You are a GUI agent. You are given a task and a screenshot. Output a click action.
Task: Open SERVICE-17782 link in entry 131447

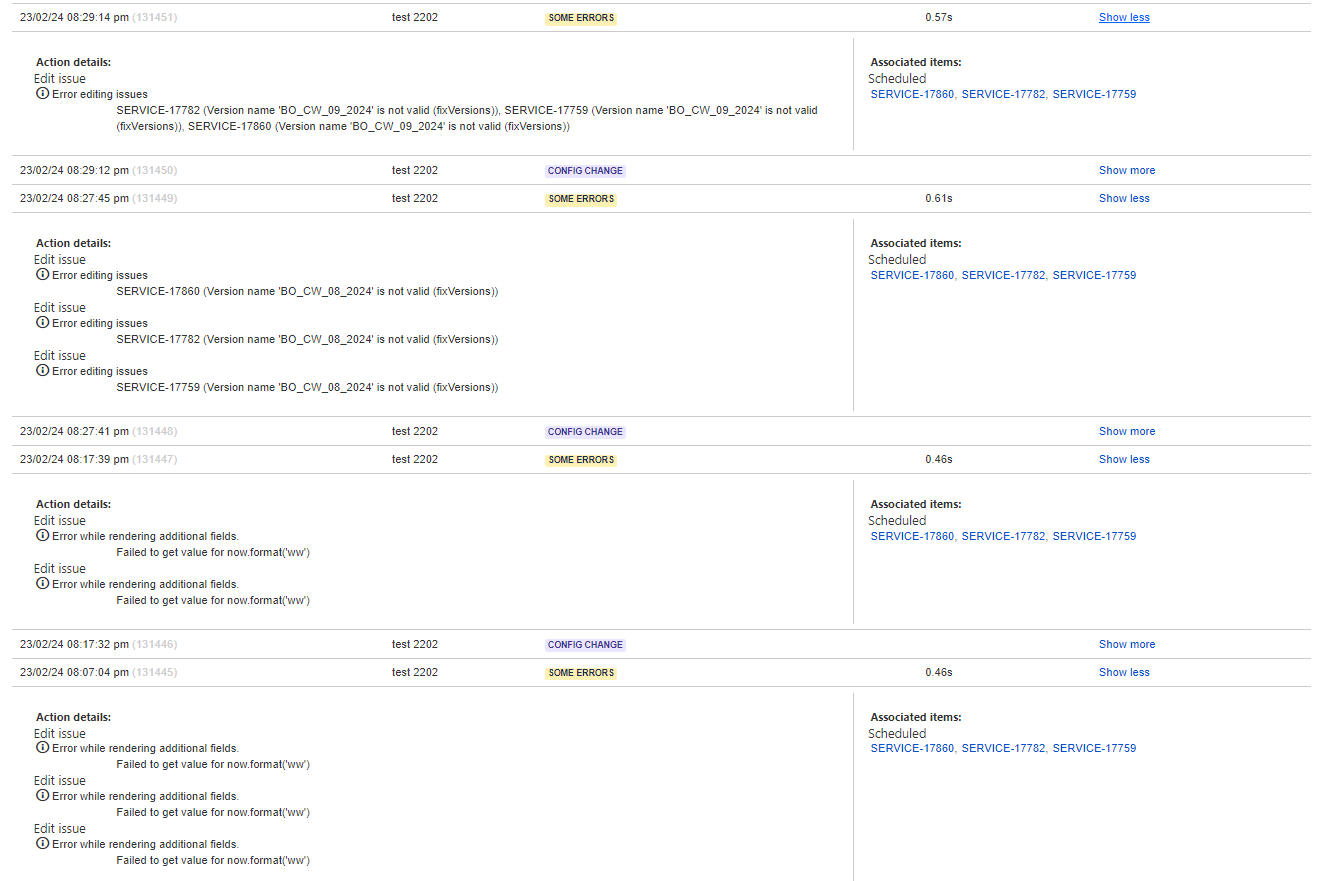[x=1003, y=537]
